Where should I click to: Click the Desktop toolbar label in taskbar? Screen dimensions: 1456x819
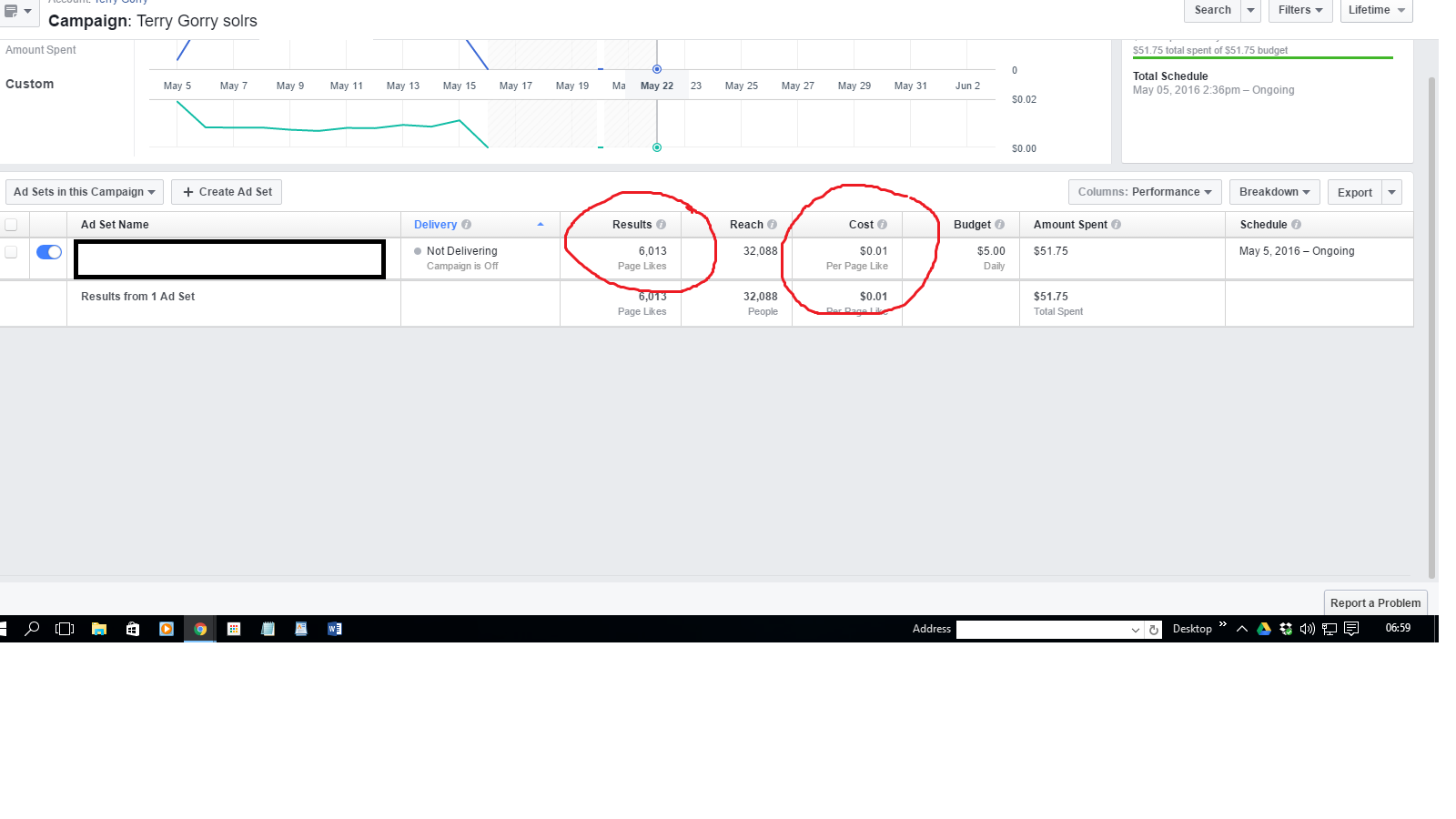click(1192, 629)
